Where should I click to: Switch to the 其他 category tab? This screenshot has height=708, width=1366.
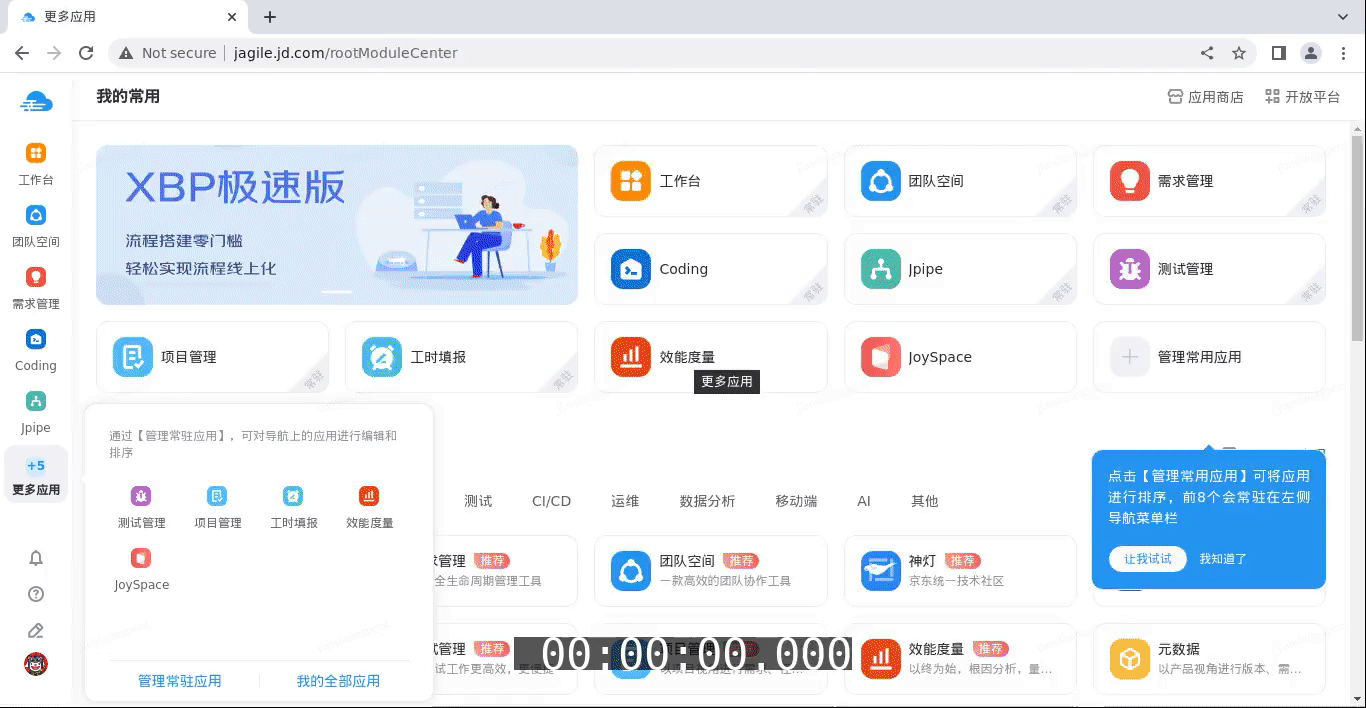tap(925, 501)
